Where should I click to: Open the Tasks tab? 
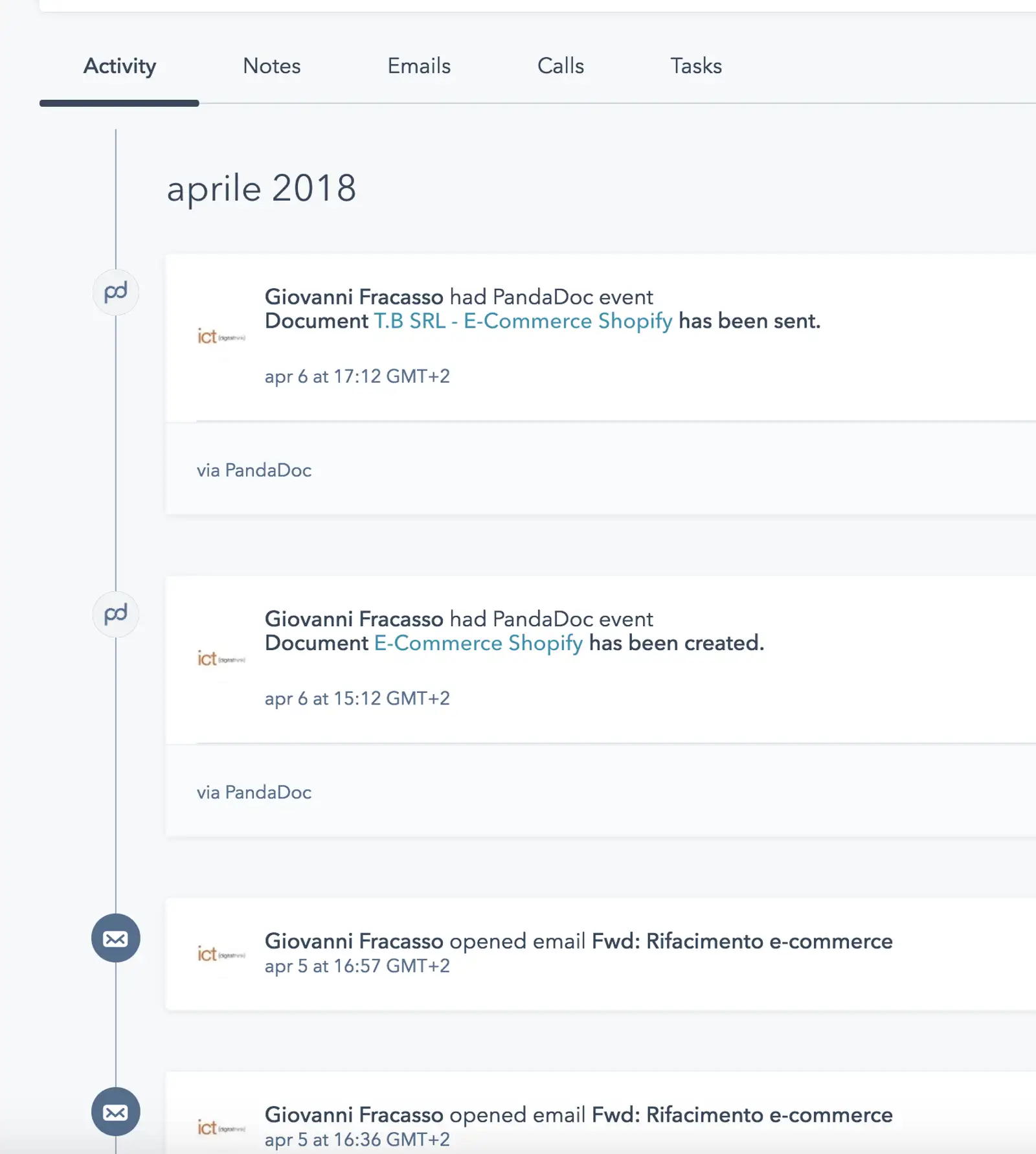695,65
